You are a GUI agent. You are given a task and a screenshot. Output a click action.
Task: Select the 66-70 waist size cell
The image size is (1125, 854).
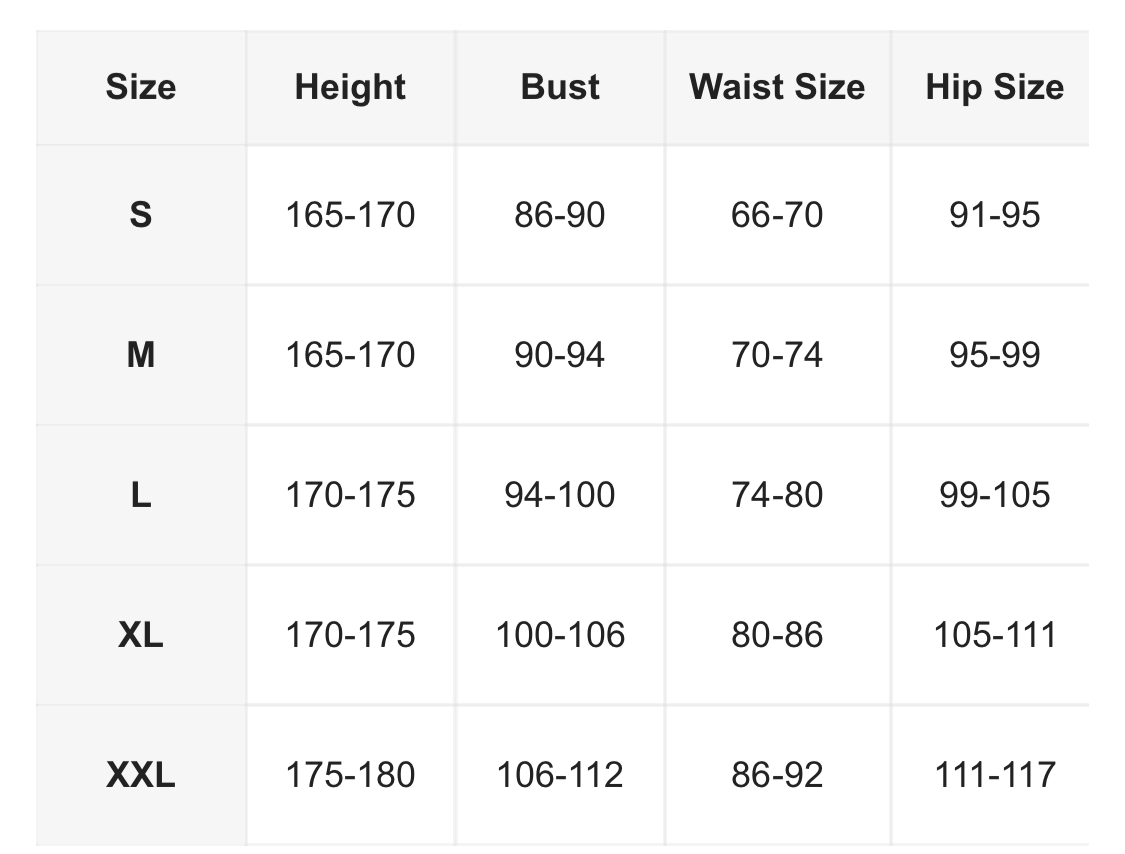coord(777,215)
